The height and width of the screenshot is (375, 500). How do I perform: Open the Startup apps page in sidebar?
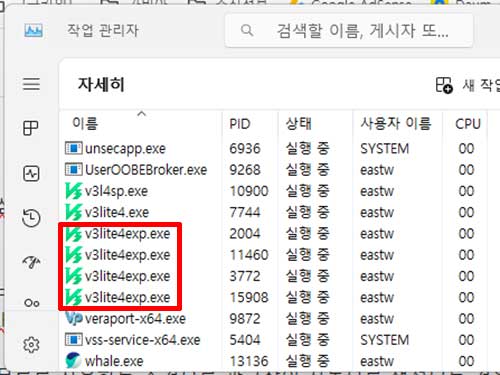pyautogui.click(x=31, y=263)
